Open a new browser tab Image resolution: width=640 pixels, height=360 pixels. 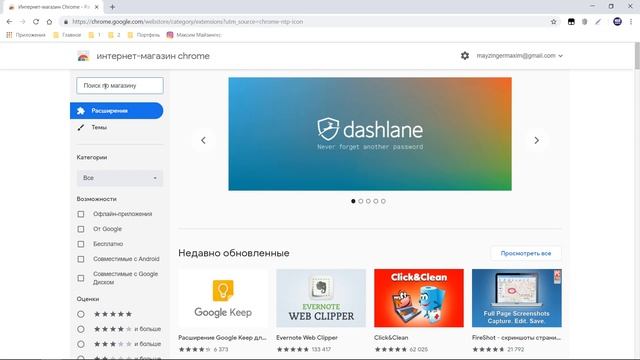coord(112,7)
